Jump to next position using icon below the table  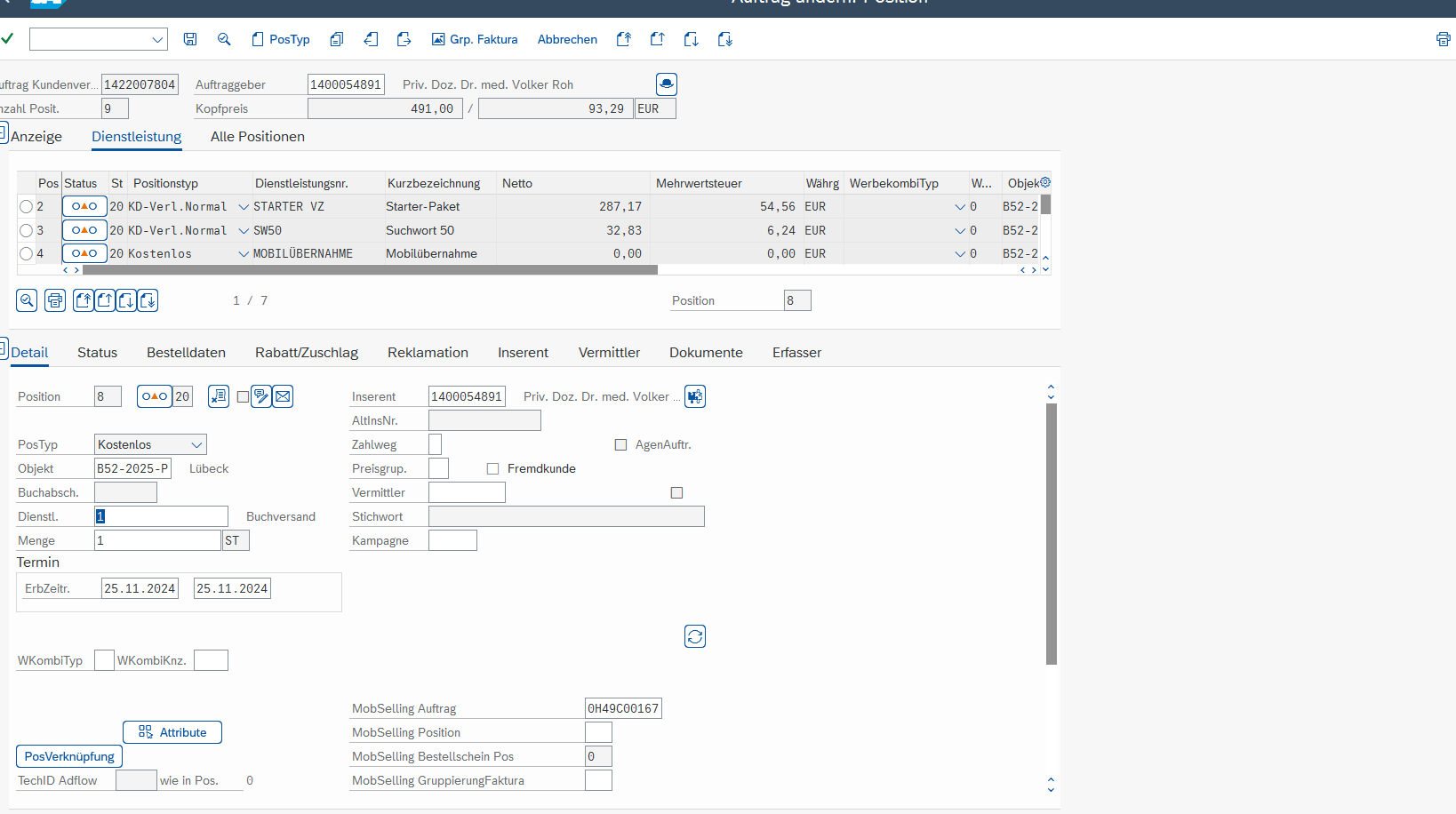[x=126, y=300]
